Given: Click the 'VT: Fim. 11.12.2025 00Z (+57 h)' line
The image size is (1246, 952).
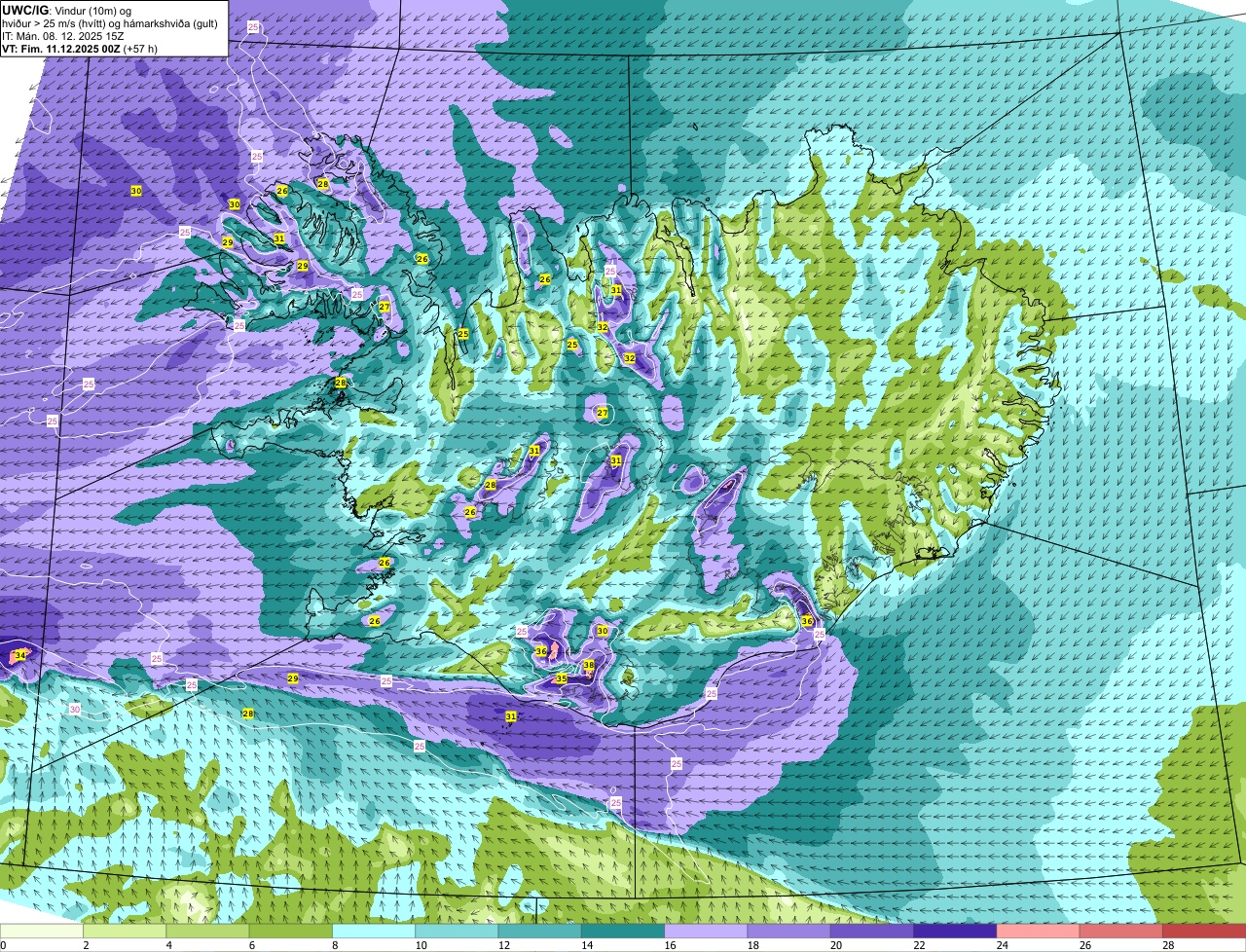Looking at the screenshot, I should (x=80, y=48).
